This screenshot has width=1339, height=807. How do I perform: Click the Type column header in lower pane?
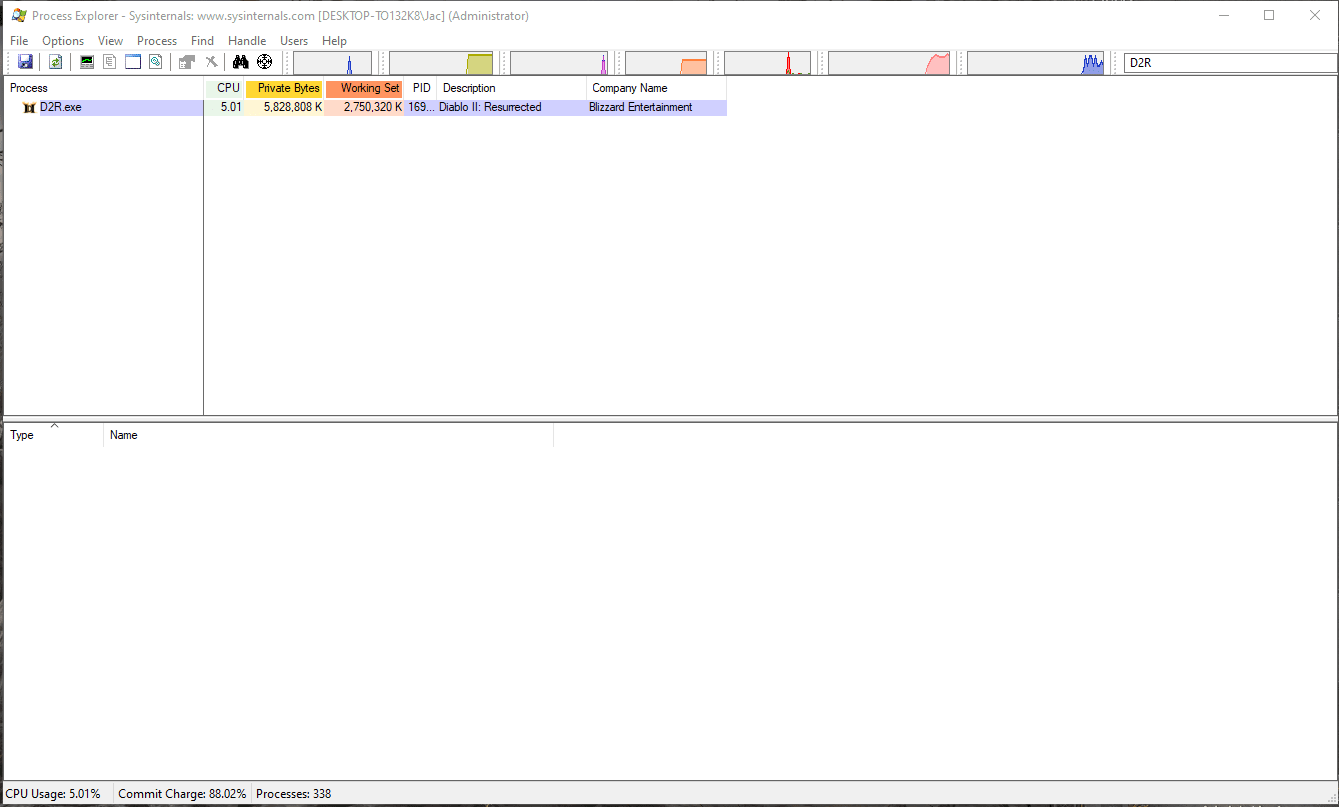pos(54,435)
